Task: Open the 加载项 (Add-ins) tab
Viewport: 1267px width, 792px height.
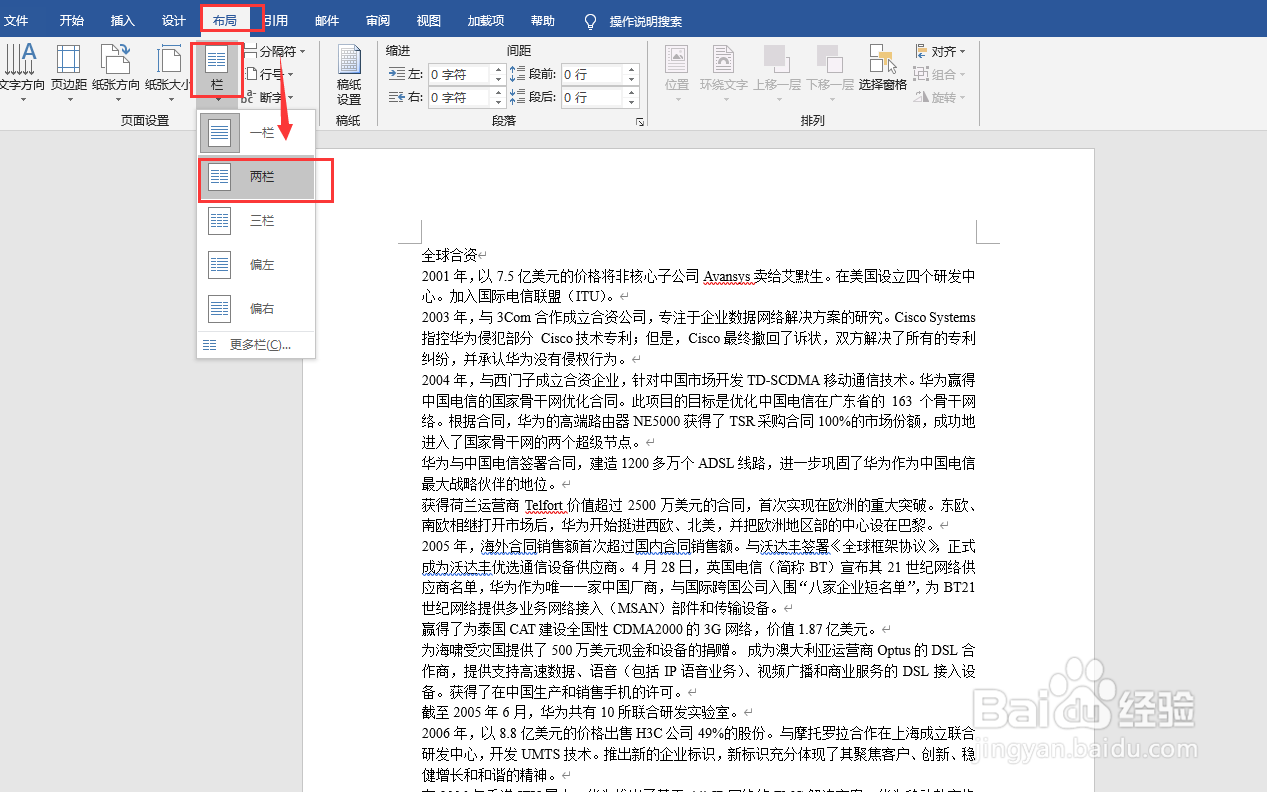Action: (x=486, y=21)
